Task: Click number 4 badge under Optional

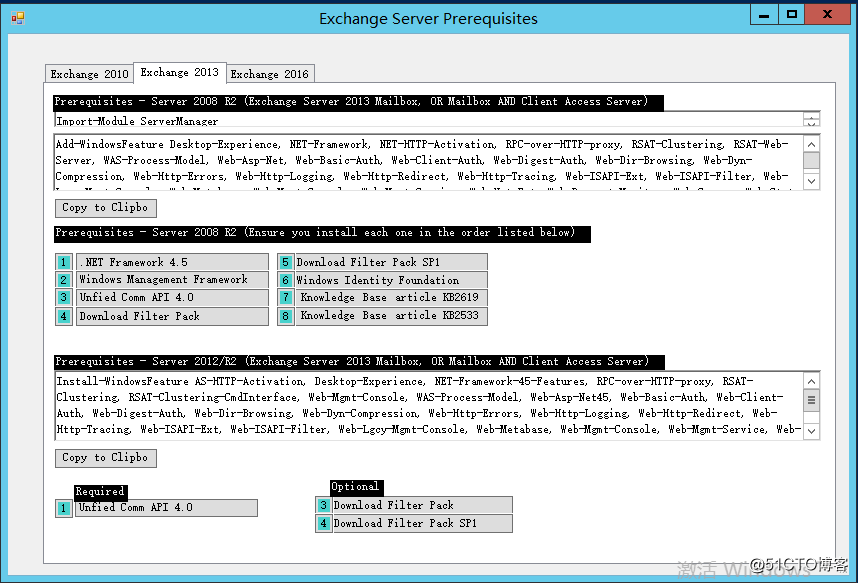Action: (323, 523)
